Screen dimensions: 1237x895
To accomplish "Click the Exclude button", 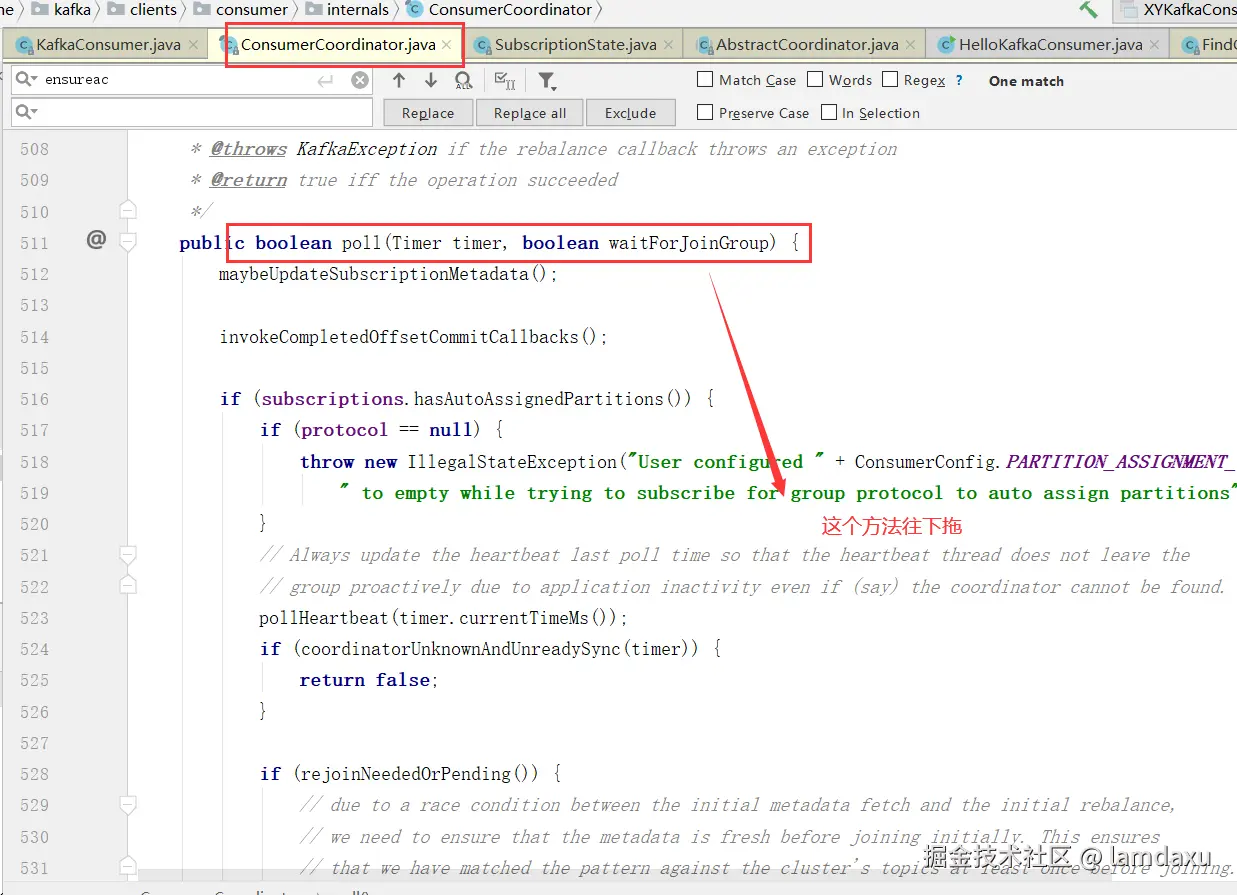I will [631, 113].
